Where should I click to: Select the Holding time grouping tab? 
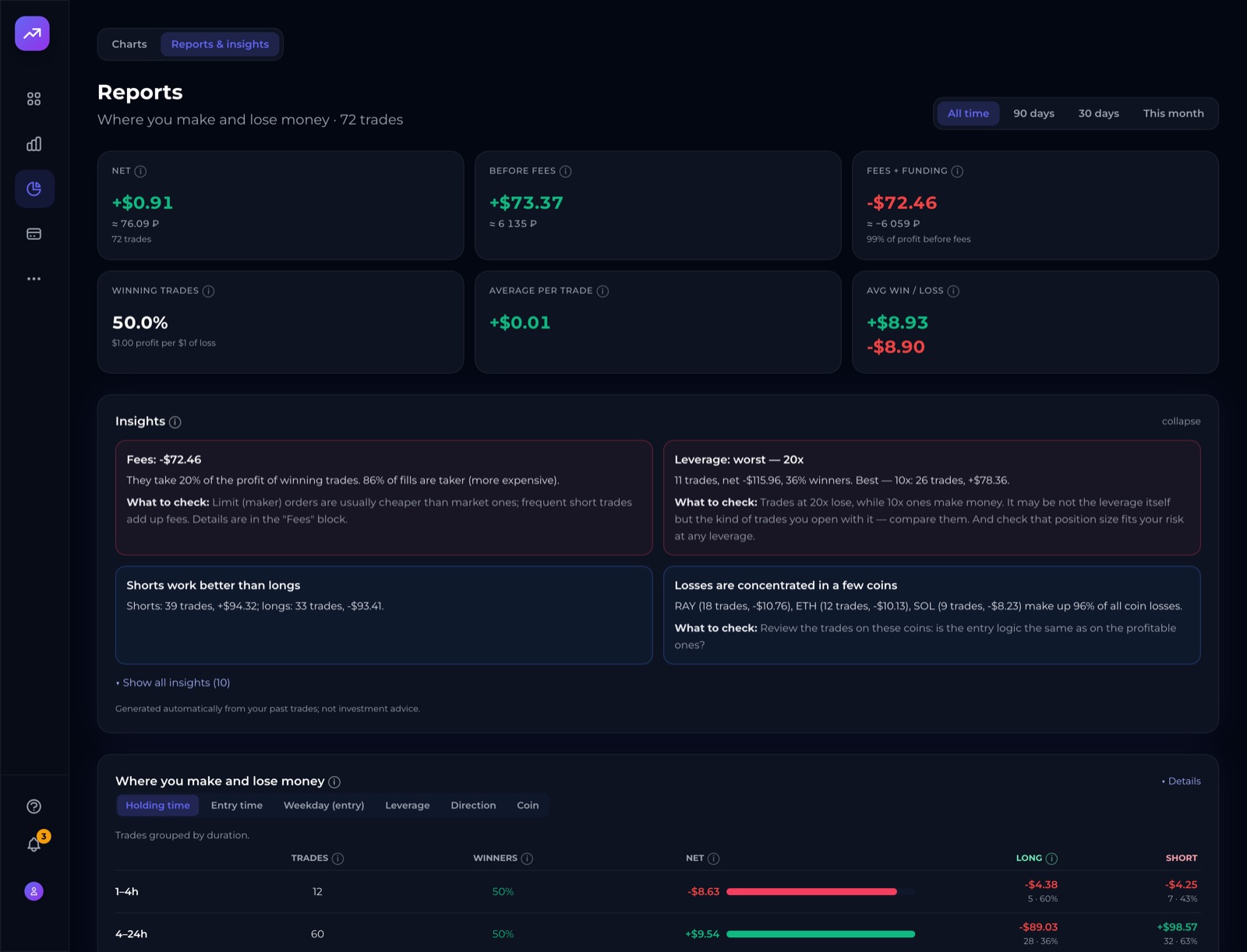[157, 806]
